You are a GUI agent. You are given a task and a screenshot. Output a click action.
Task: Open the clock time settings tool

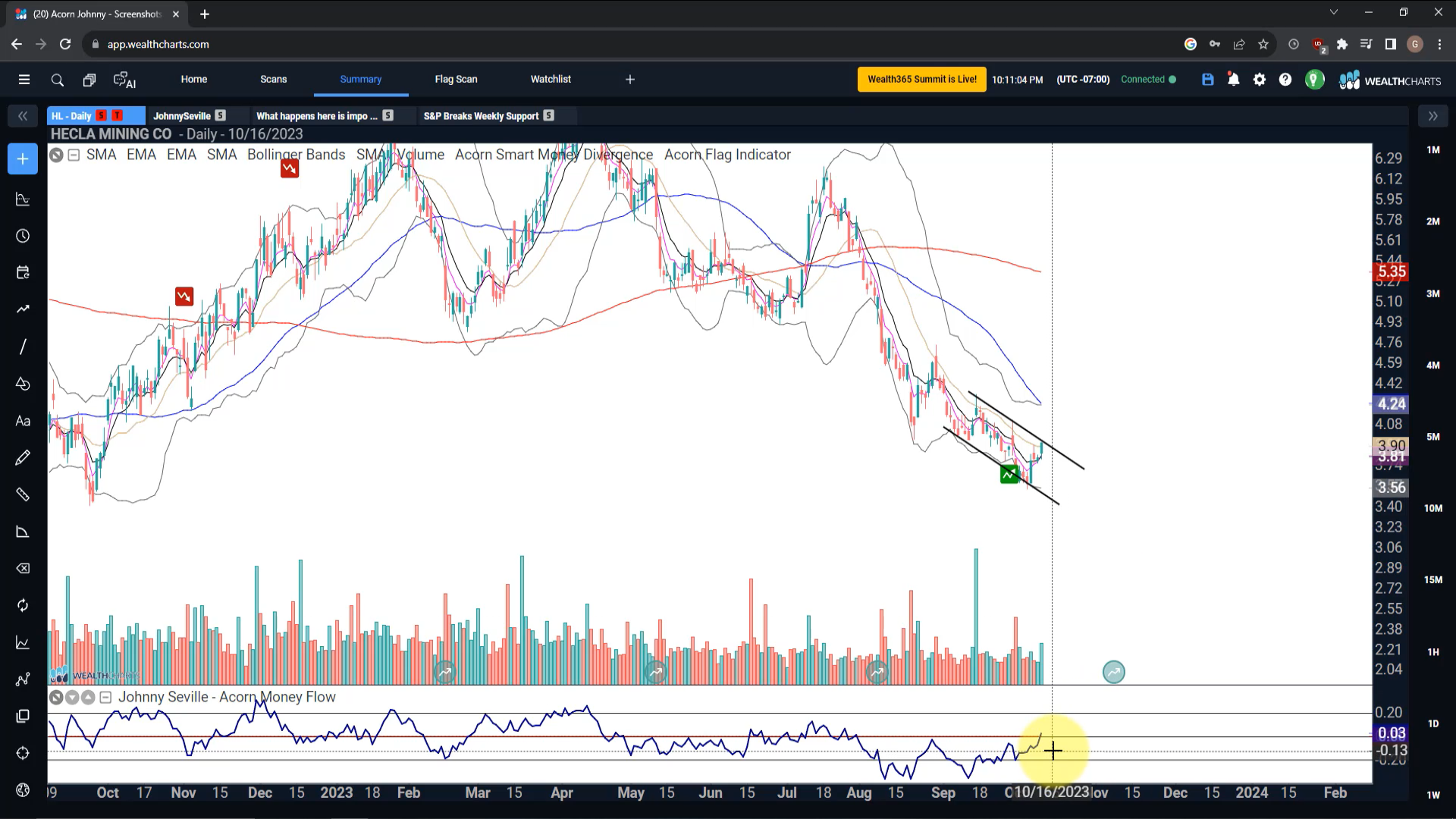click(x=23, y=237)
